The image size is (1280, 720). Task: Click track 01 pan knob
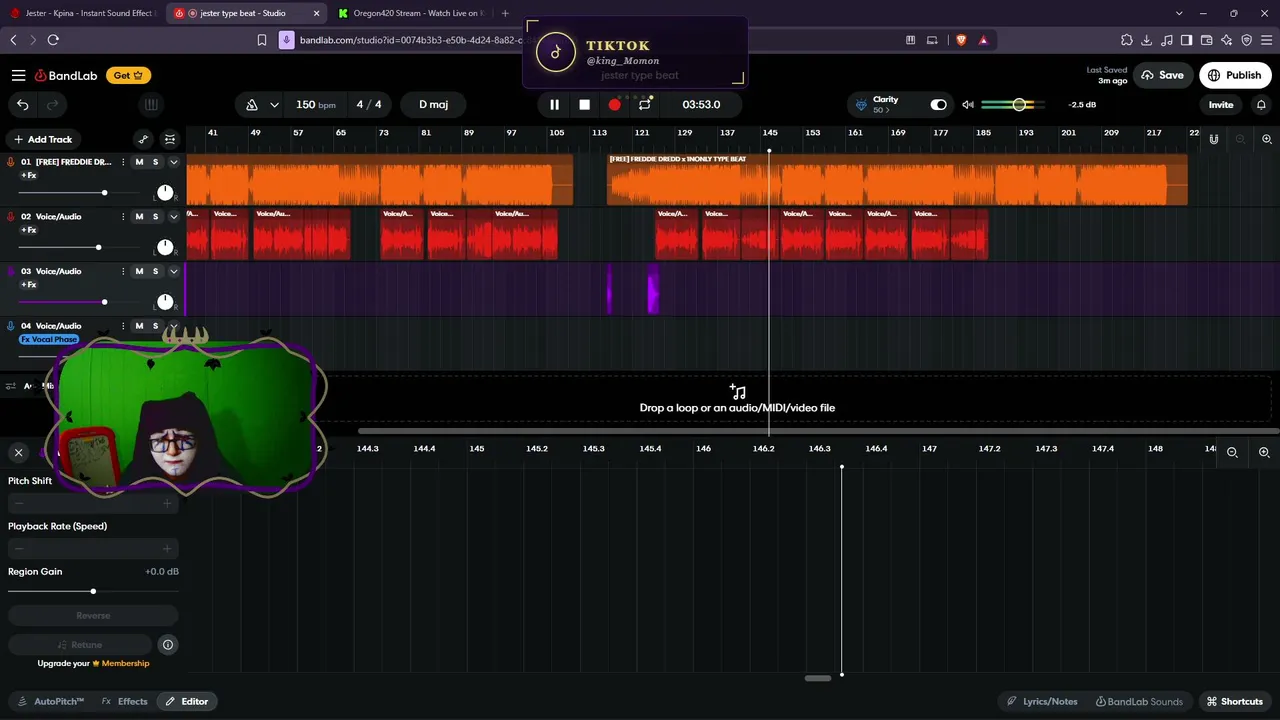click(165, 192)
